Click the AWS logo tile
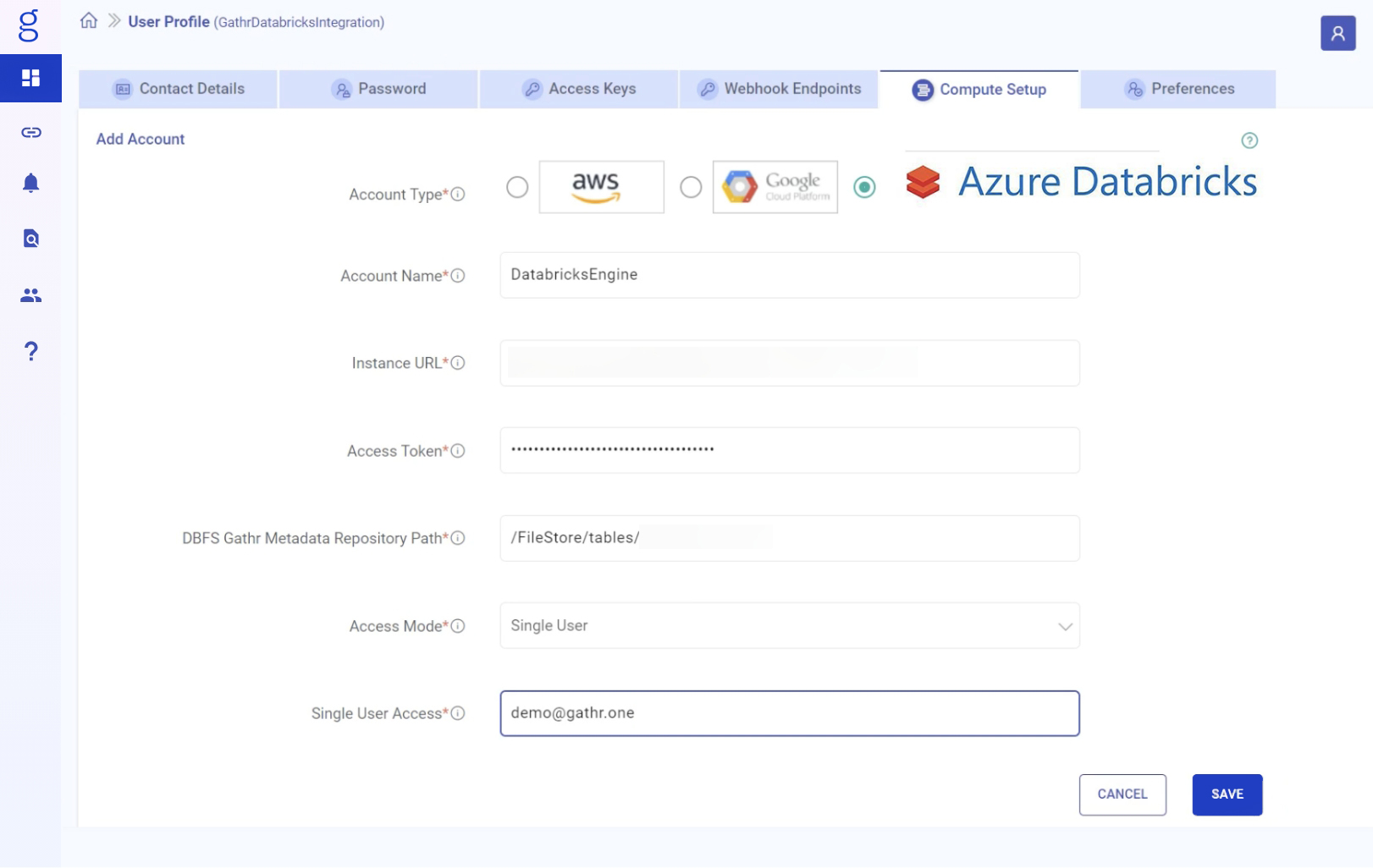The height and width of the screenshot is (868, 1373). pos(601,187)
